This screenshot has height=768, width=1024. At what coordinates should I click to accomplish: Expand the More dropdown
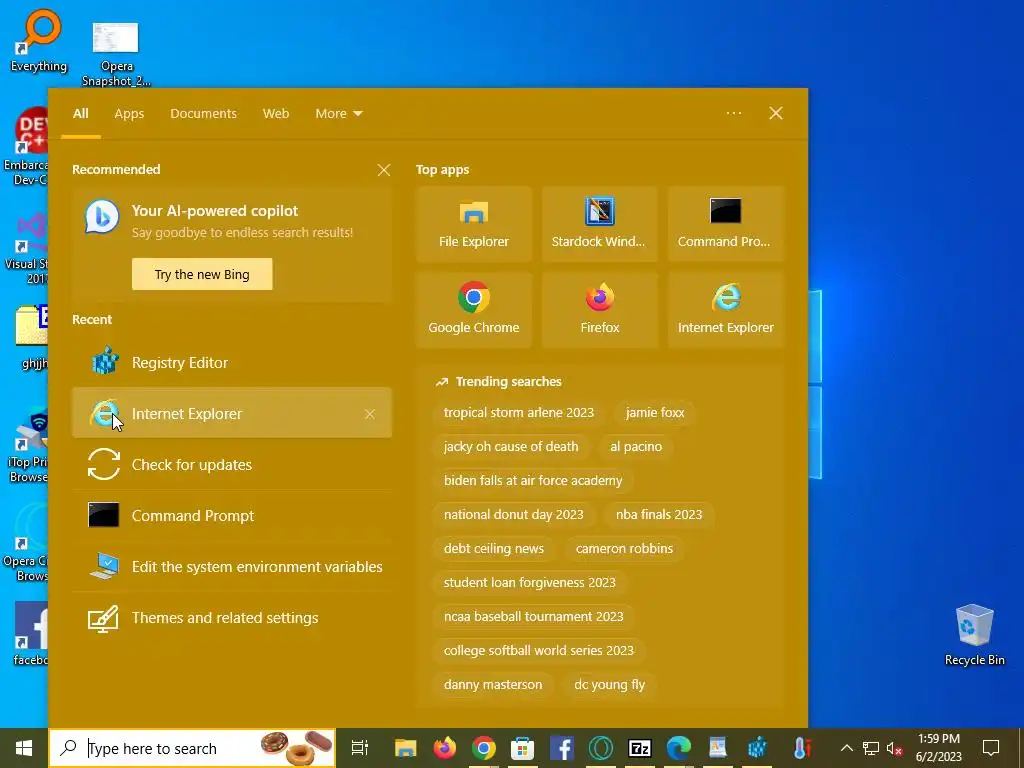339,114
